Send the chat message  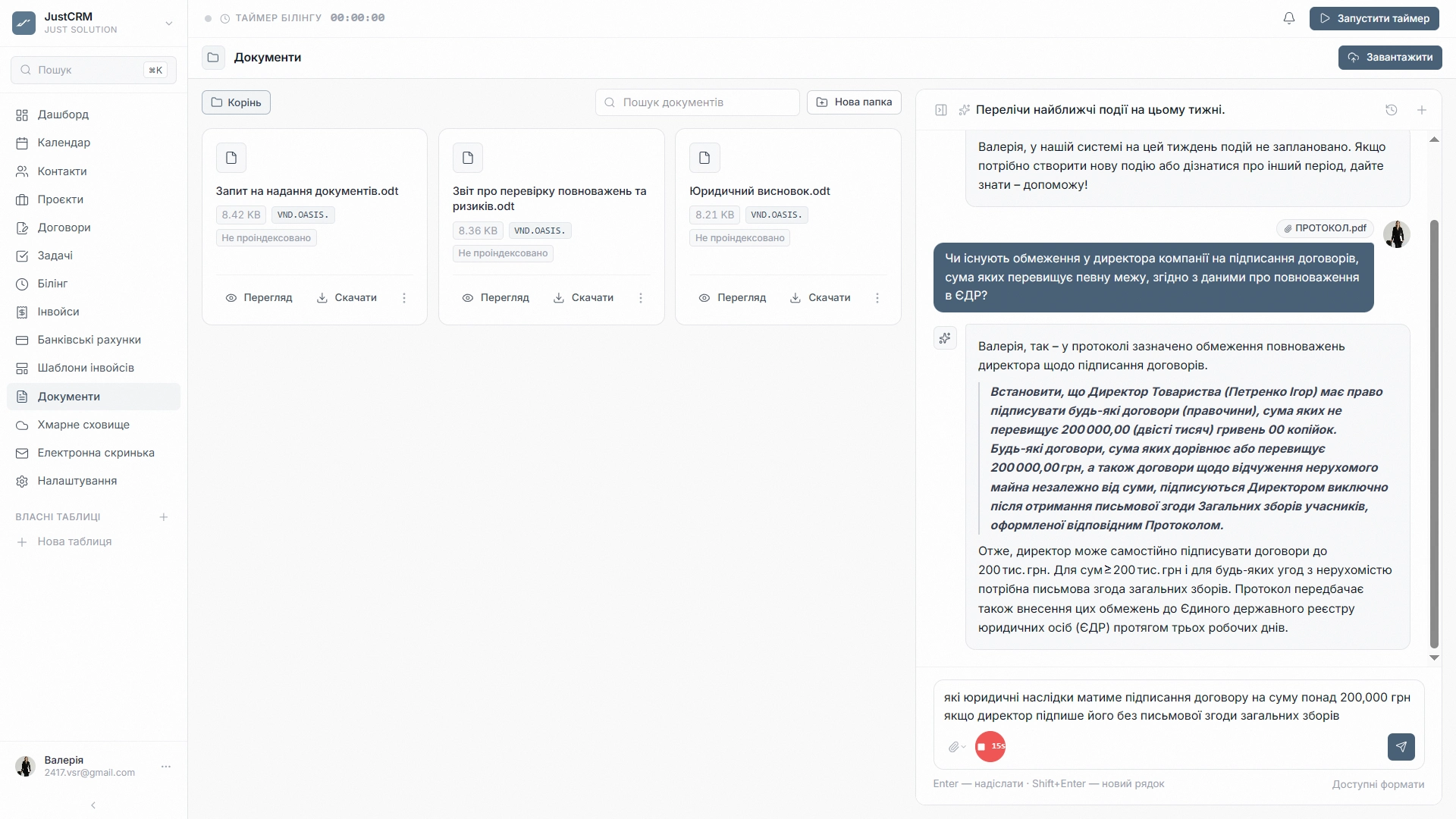click(1401, 747)
